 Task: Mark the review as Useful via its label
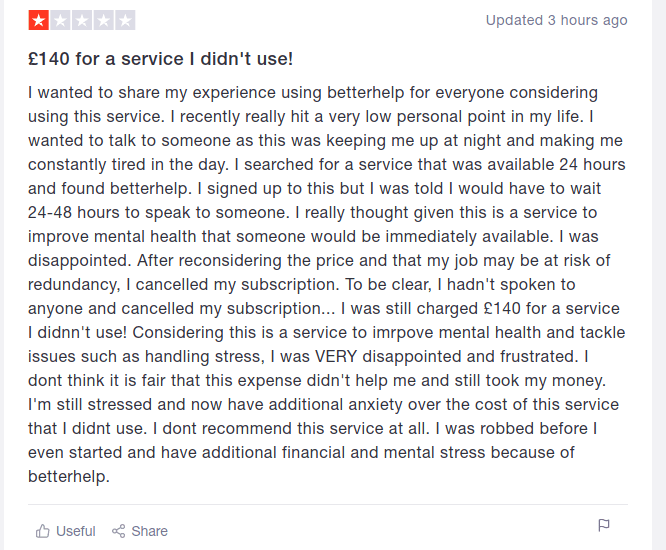point(76,531)
